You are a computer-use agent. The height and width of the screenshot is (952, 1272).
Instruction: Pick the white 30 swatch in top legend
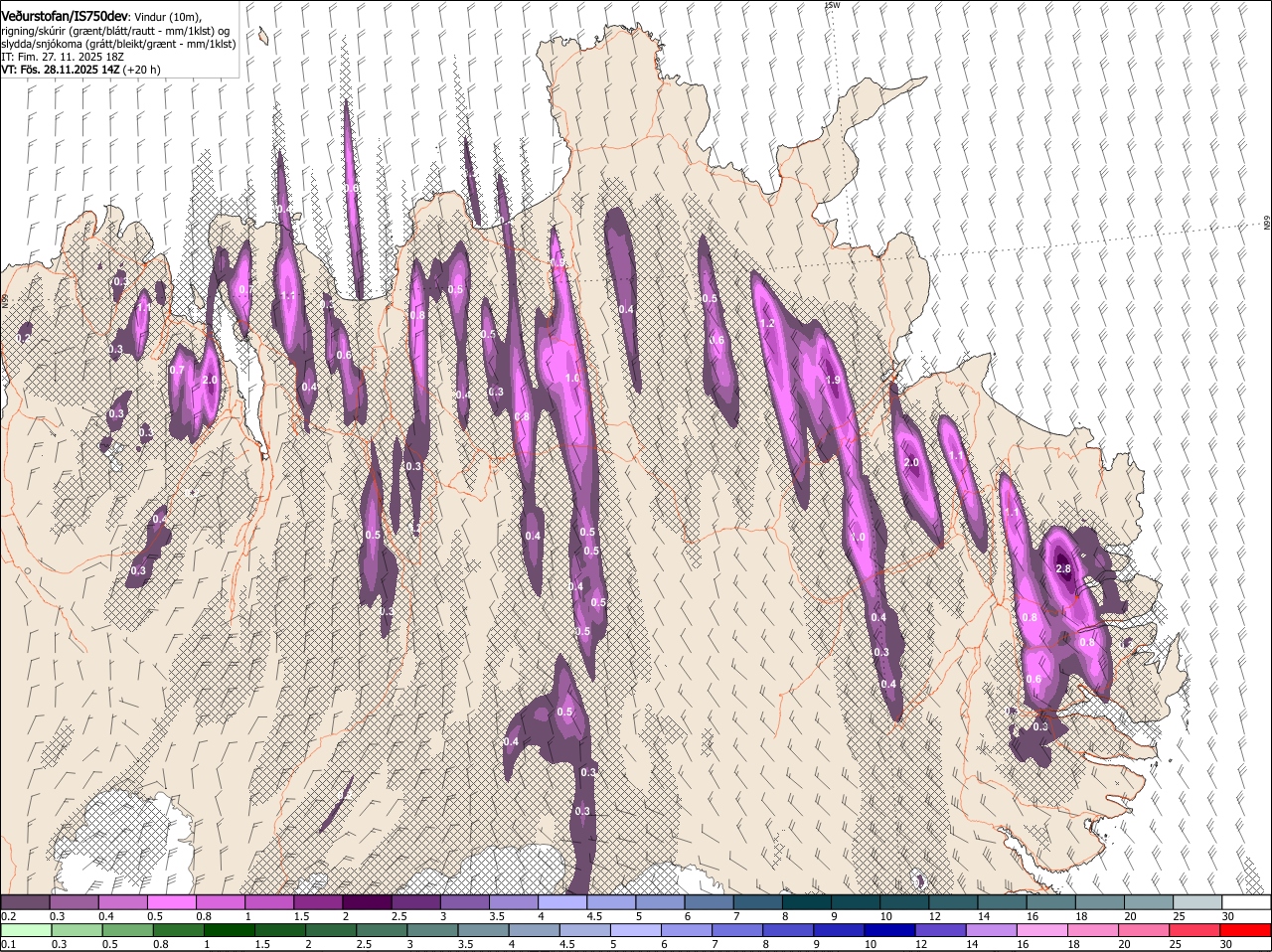(1246, 901)
